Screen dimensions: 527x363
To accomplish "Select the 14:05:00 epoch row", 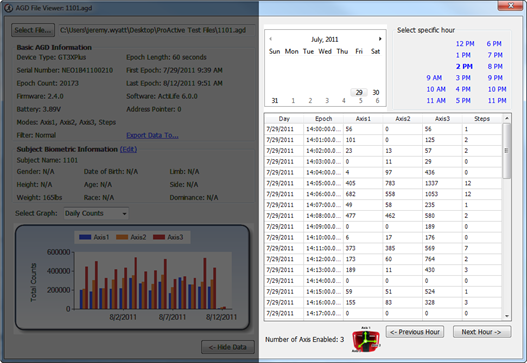I will (383, 184).
